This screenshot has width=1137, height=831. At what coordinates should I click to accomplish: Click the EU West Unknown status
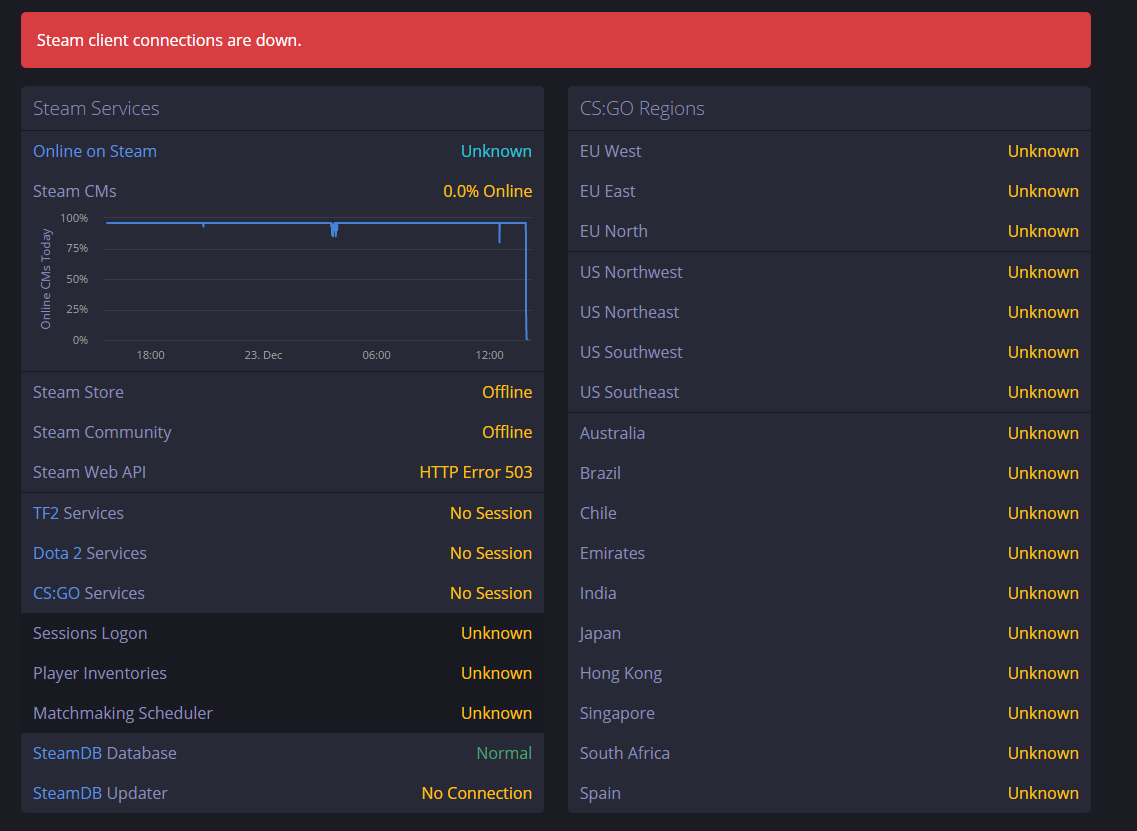pyautogui.click(x=1043, y=151)
